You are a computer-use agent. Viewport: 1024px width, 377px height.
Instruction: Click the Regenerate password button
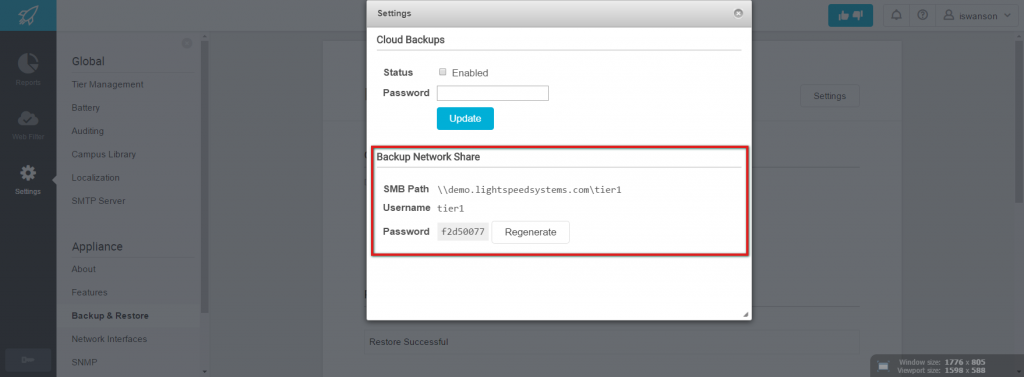click(530, 232)
